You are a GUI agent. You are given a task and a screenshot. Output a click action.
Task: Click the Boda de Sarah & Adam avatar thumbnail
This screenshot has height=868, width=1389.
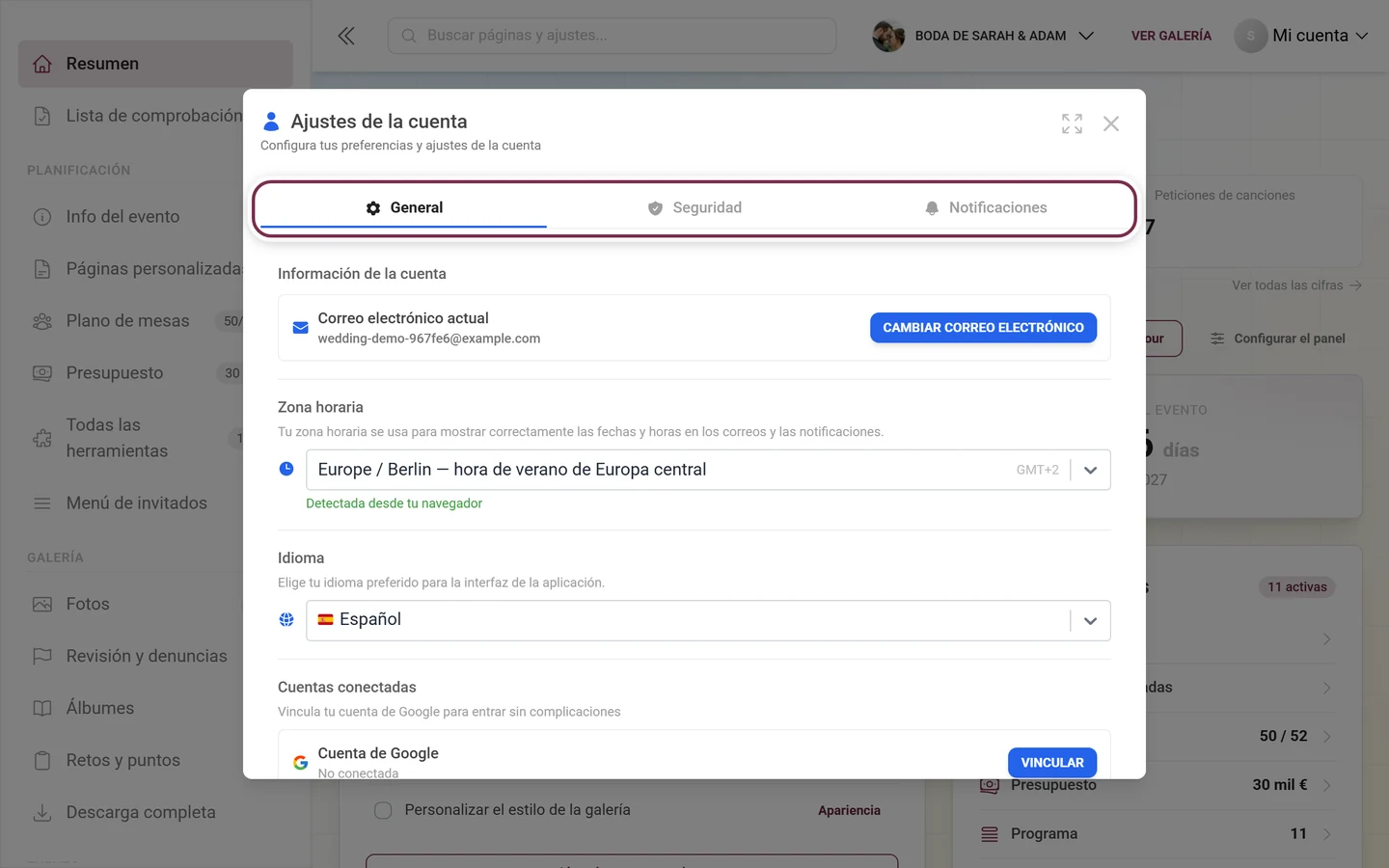pos(888,36)
